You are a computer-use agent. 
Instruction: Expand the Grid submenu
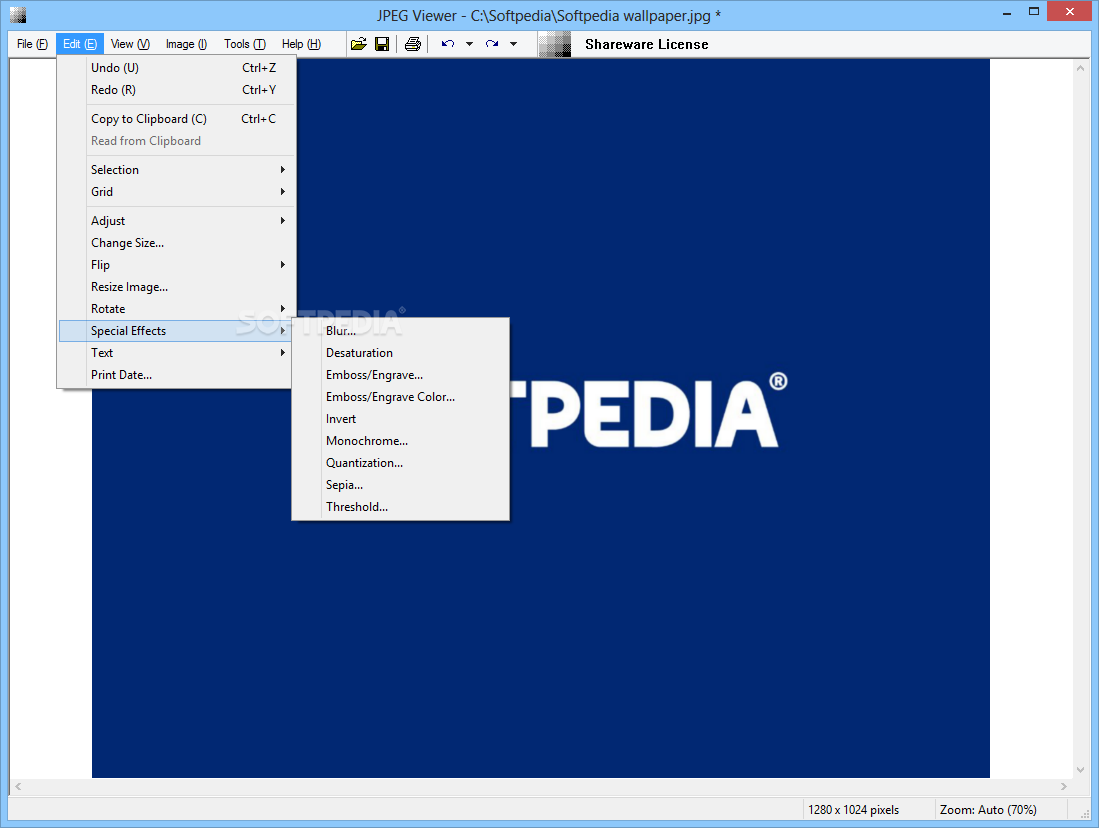(x=177, y=192)
